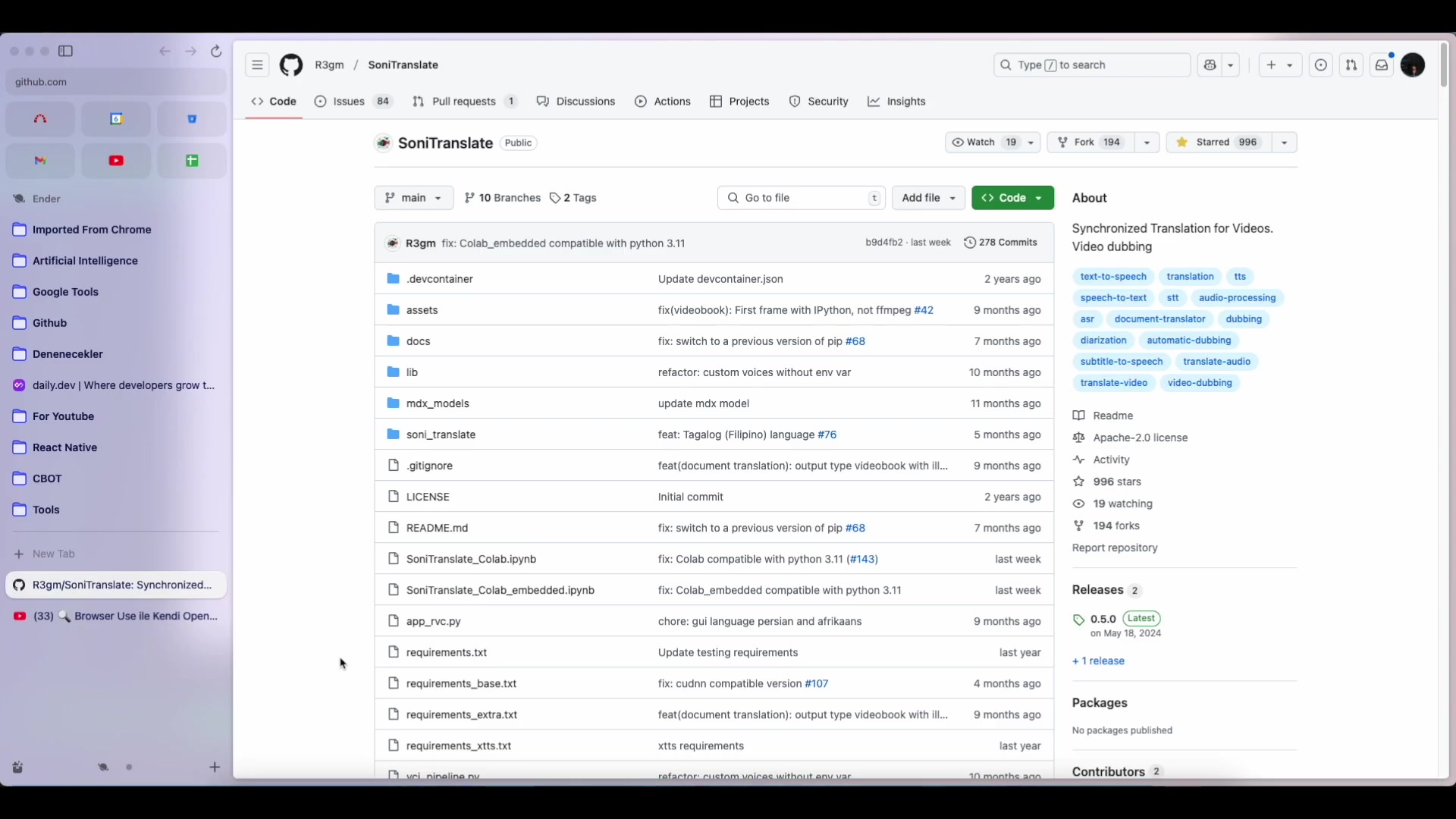Image resolution: width=1456 pixels, height=819 pixels.
Task: Fork the repository
Action: point(1090,143)
